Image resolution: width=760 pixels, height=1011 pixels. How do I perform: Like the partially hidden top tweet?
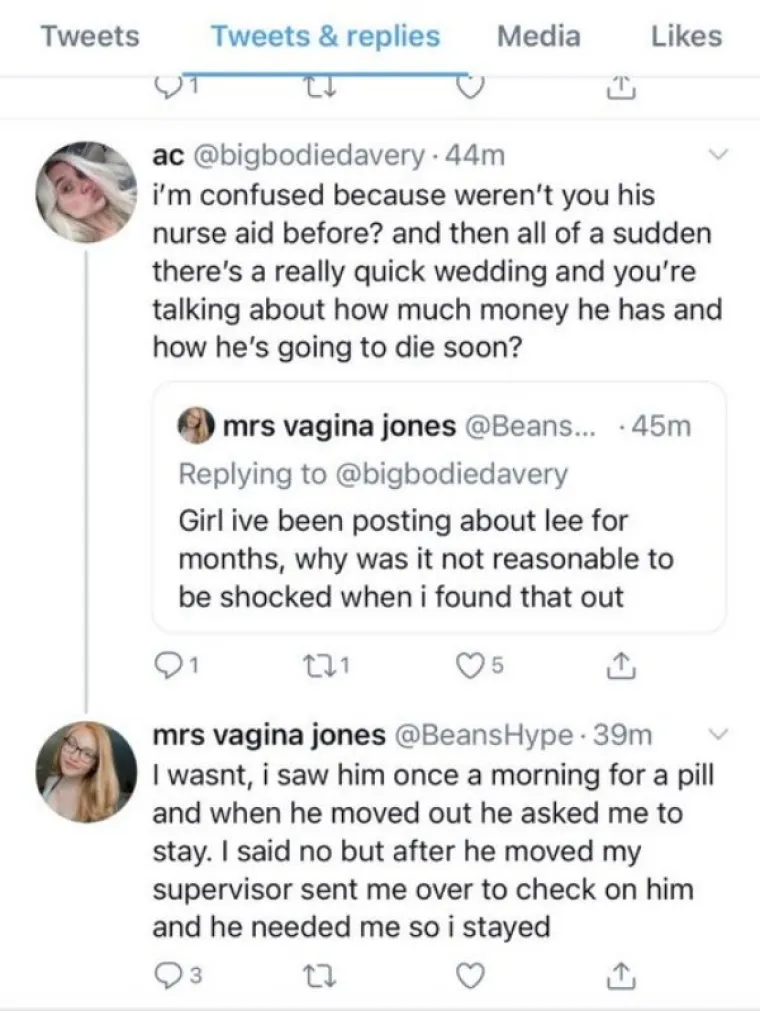tap(468, 90)
